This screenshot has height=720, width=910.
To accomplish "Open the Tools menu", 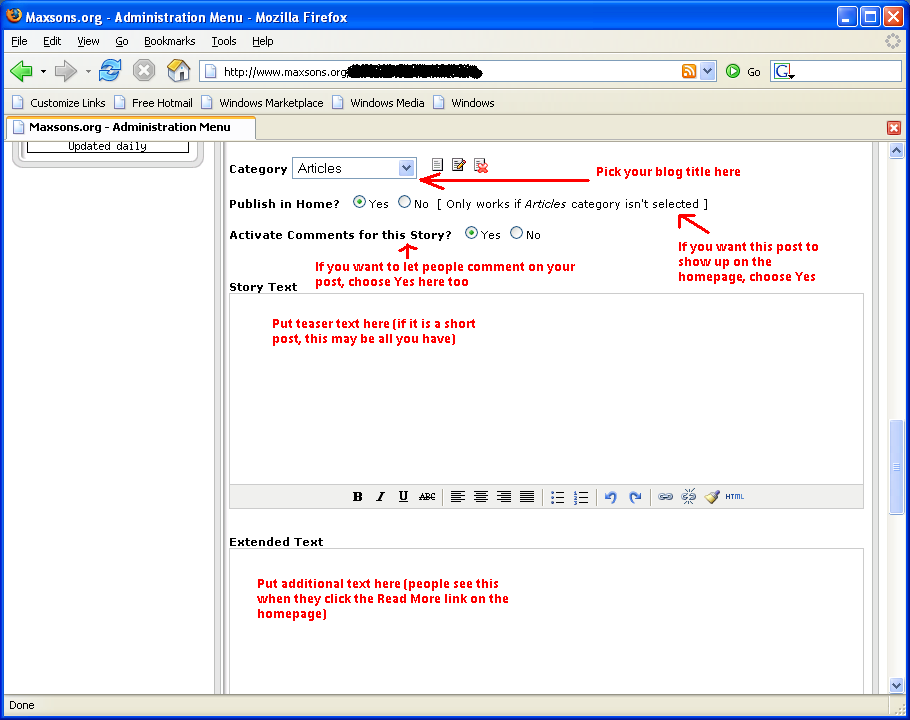I will click(223, 41).
